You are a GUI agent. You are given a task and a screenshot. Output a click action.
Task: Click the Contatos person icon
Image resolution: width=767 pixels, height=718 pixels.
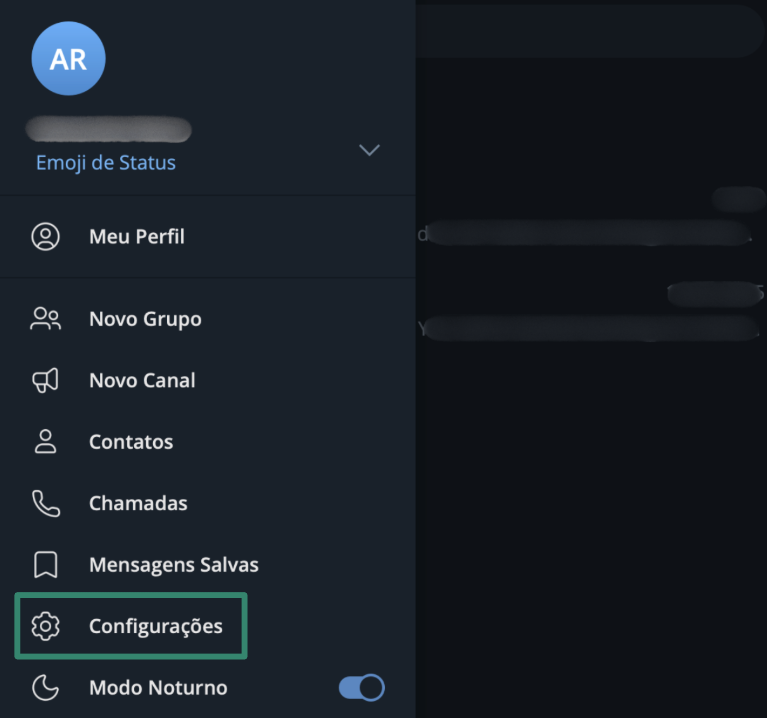46,442
